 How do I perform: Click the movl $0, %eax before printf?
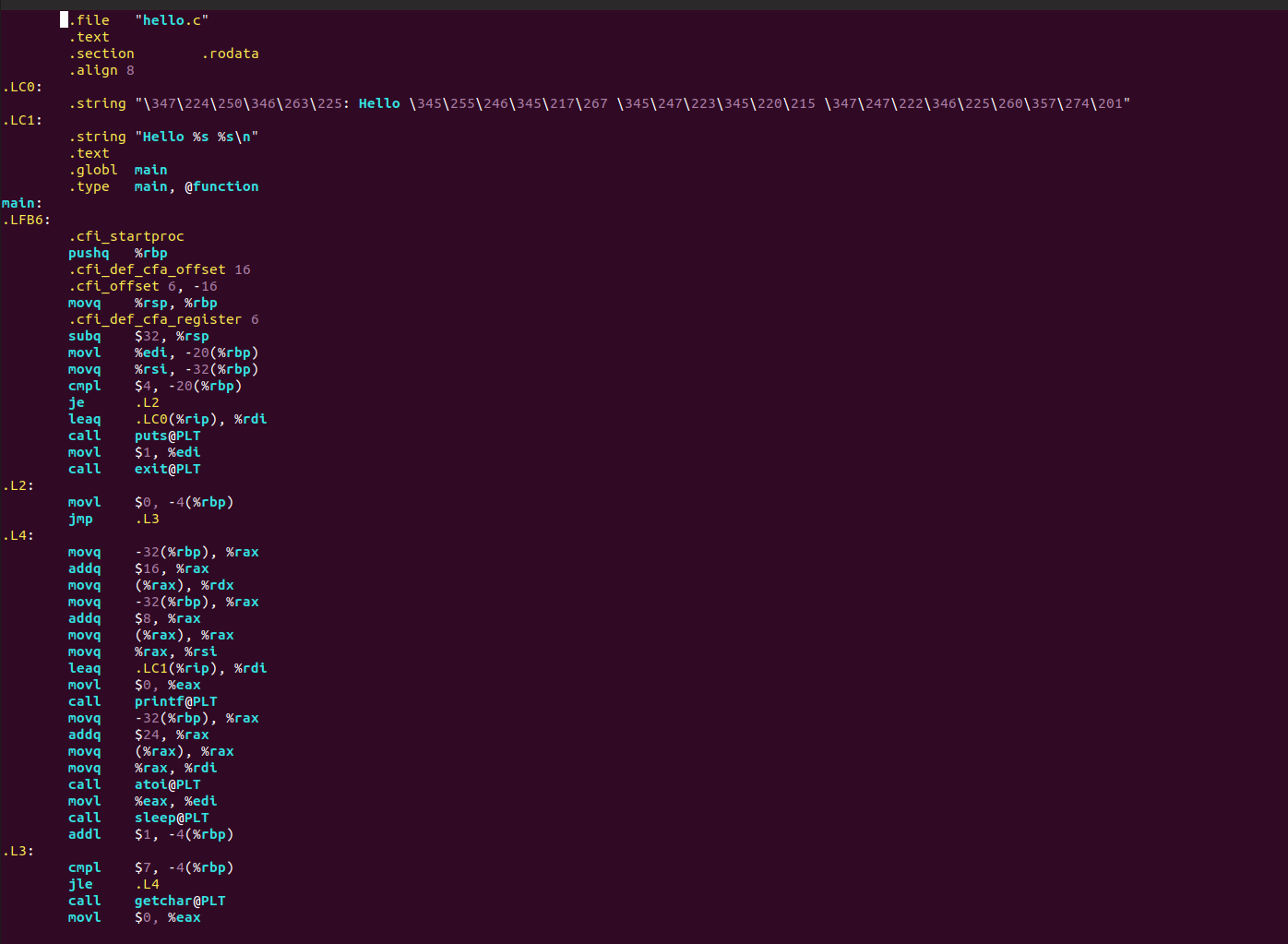[135, 685]
